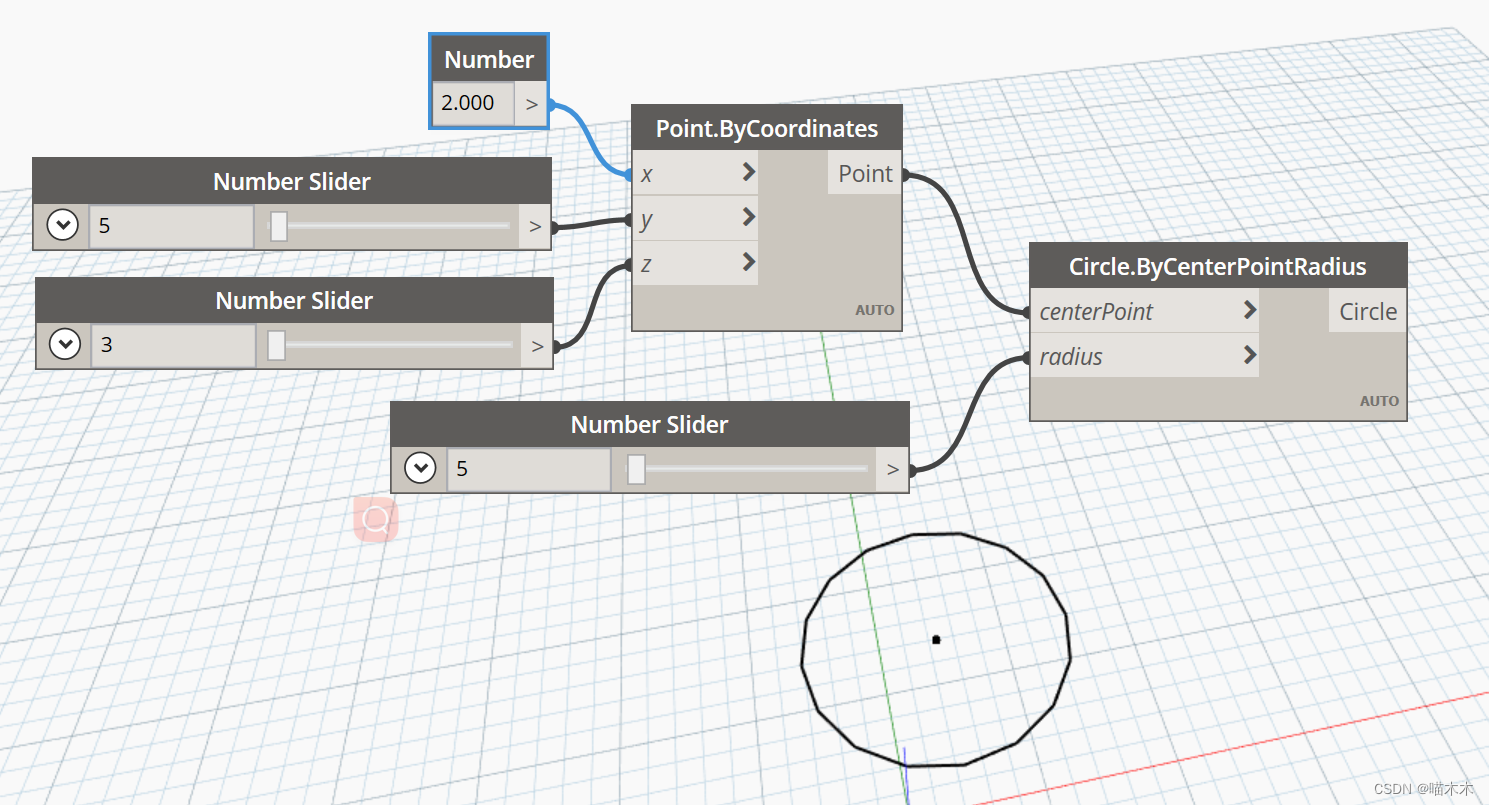Click AUTO lacing label on Circle.ByCenterPointRadius
The height and width of the screenshot is (805, 1489).
click(1379, 400)
